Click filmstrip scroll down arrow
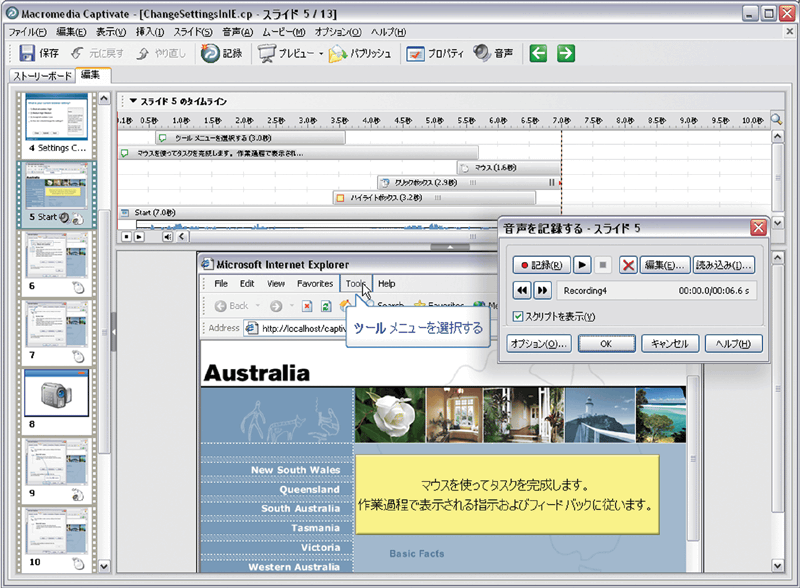 tap(104, 566)
